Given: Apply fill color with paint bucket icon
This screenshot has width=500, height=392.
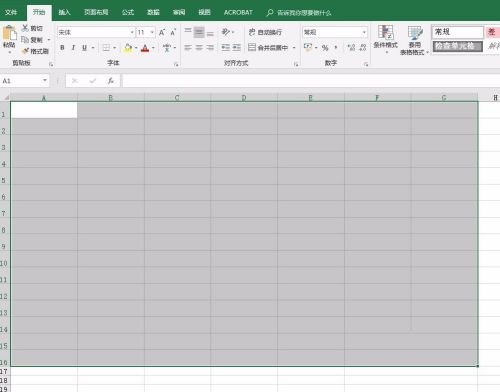Looking at the screenshot, I should pyautogui.click(x=128, y=48).
